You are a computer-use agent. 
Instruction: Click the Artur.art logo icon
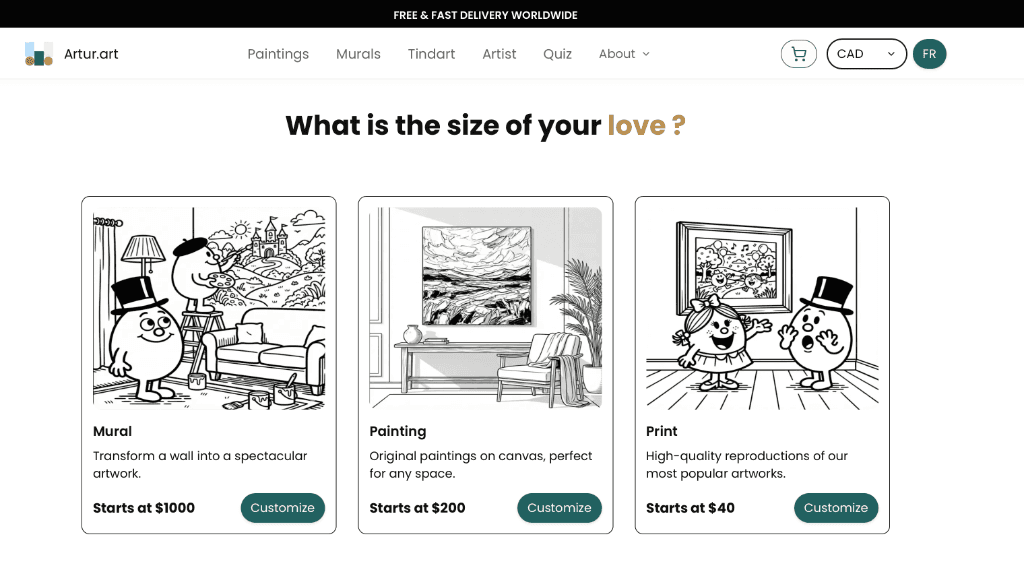pyautogui.click(x=39, y=54)
